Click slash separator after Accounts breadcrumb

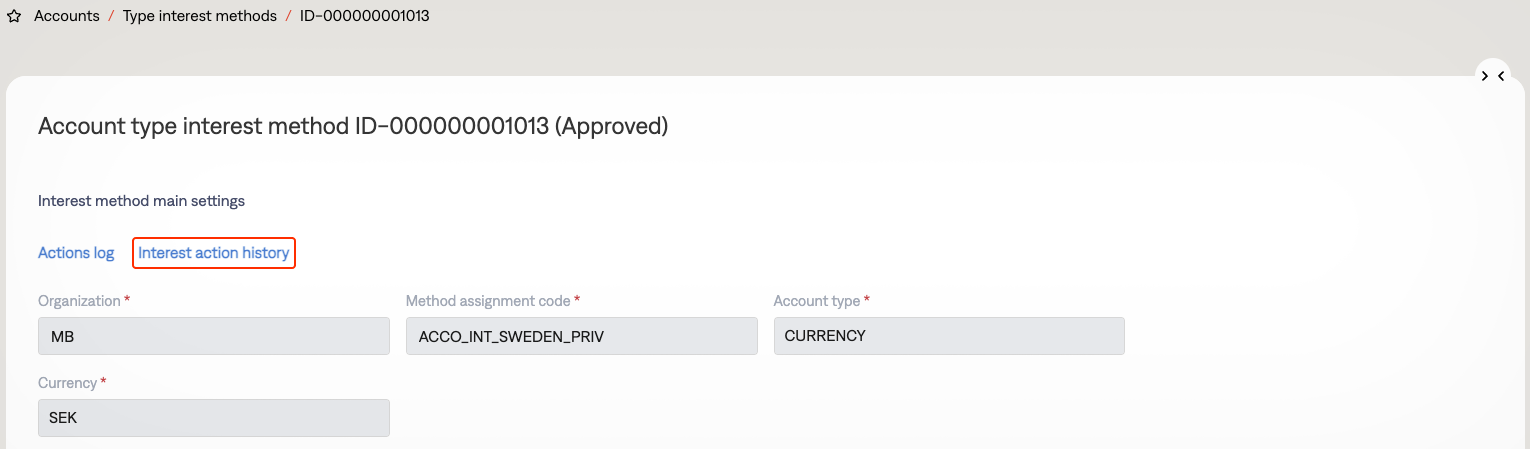[x=111, y=16]
